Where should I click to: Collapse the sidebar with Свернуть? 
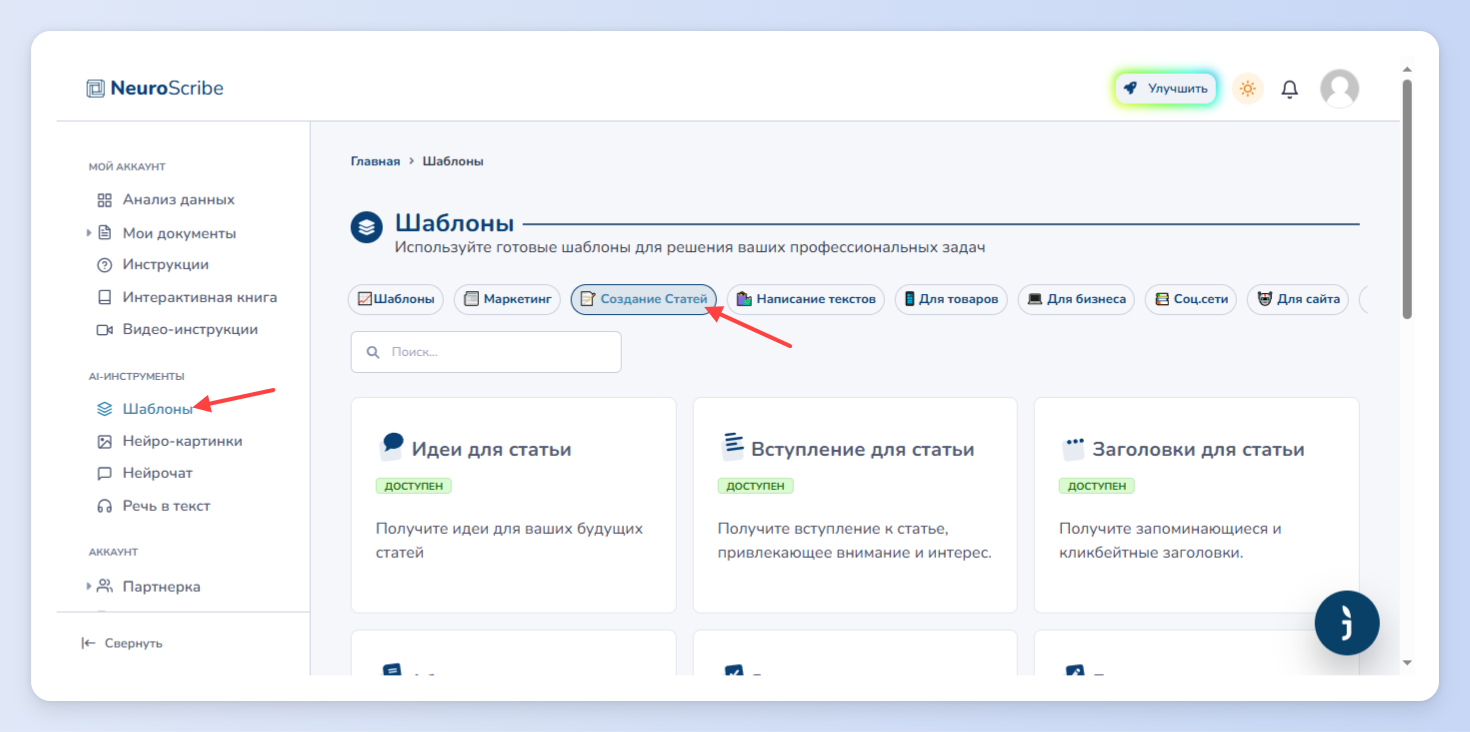(122, 643)
